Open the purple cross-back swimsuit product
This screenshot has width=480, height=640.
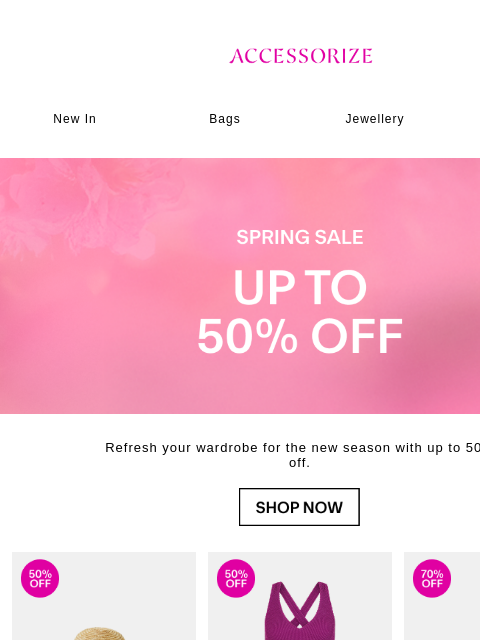click(300, 611)
